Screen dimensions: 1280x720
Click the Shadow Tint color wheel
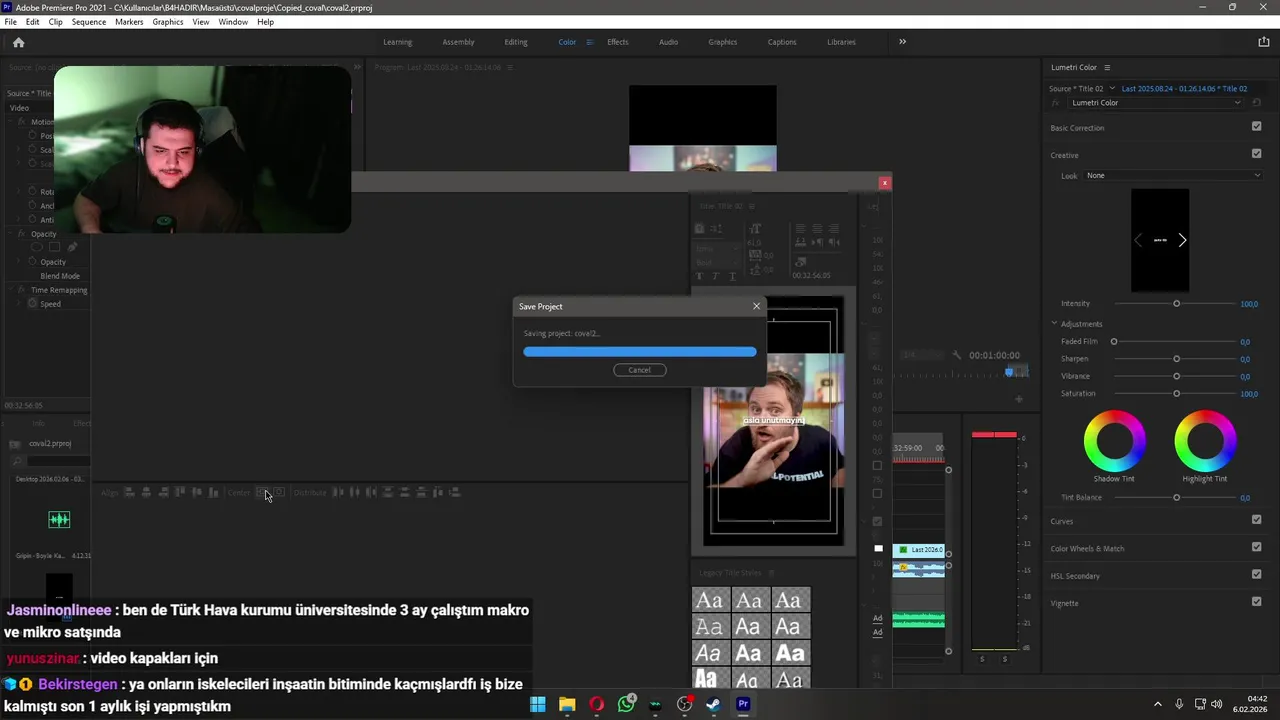[x=1114, y=441]
